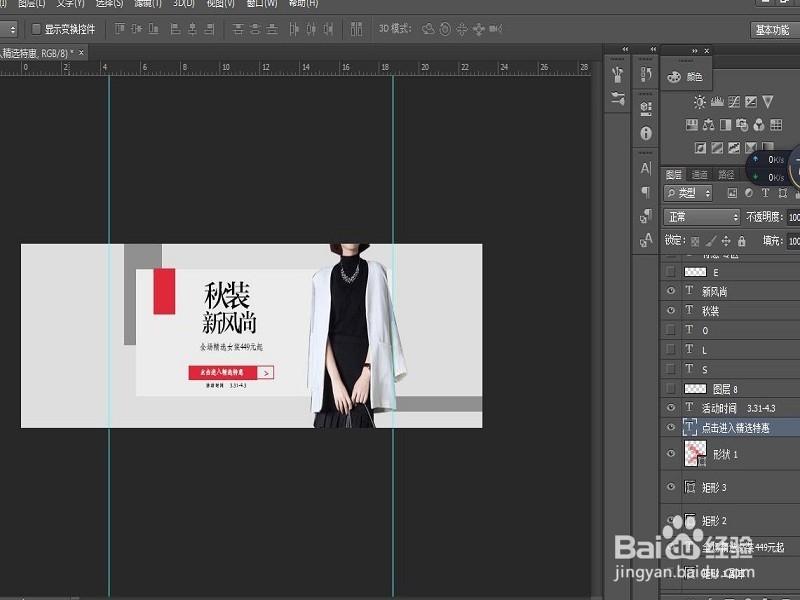Click the Brightness/Contrast adjustment icon
Viewport: 800px width, 600px height.
click(x=700, y=102)
